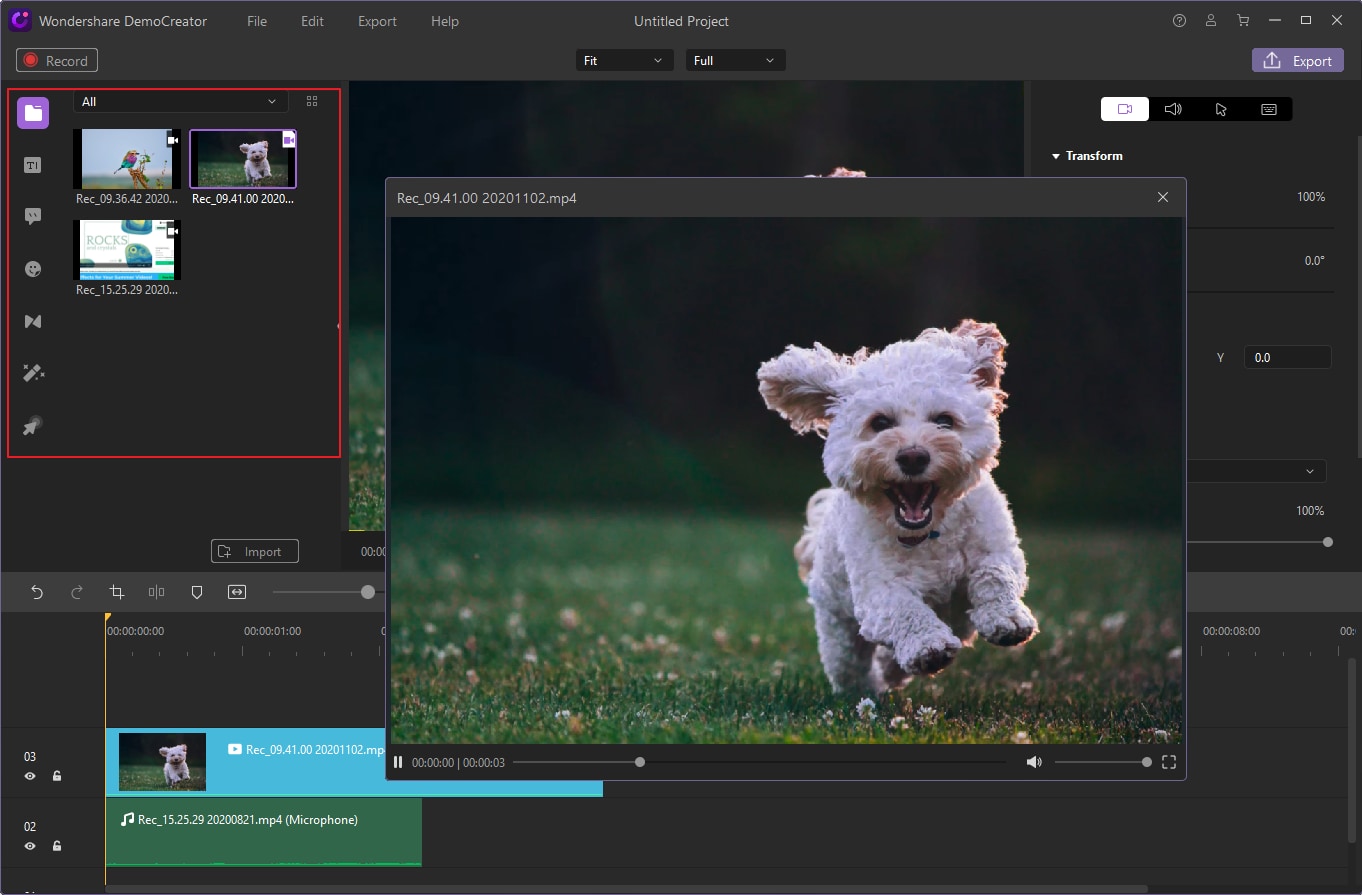Open the Captions panel in sidebar
Viewport: 1362px width, 895px height.
tap(33, 165)
